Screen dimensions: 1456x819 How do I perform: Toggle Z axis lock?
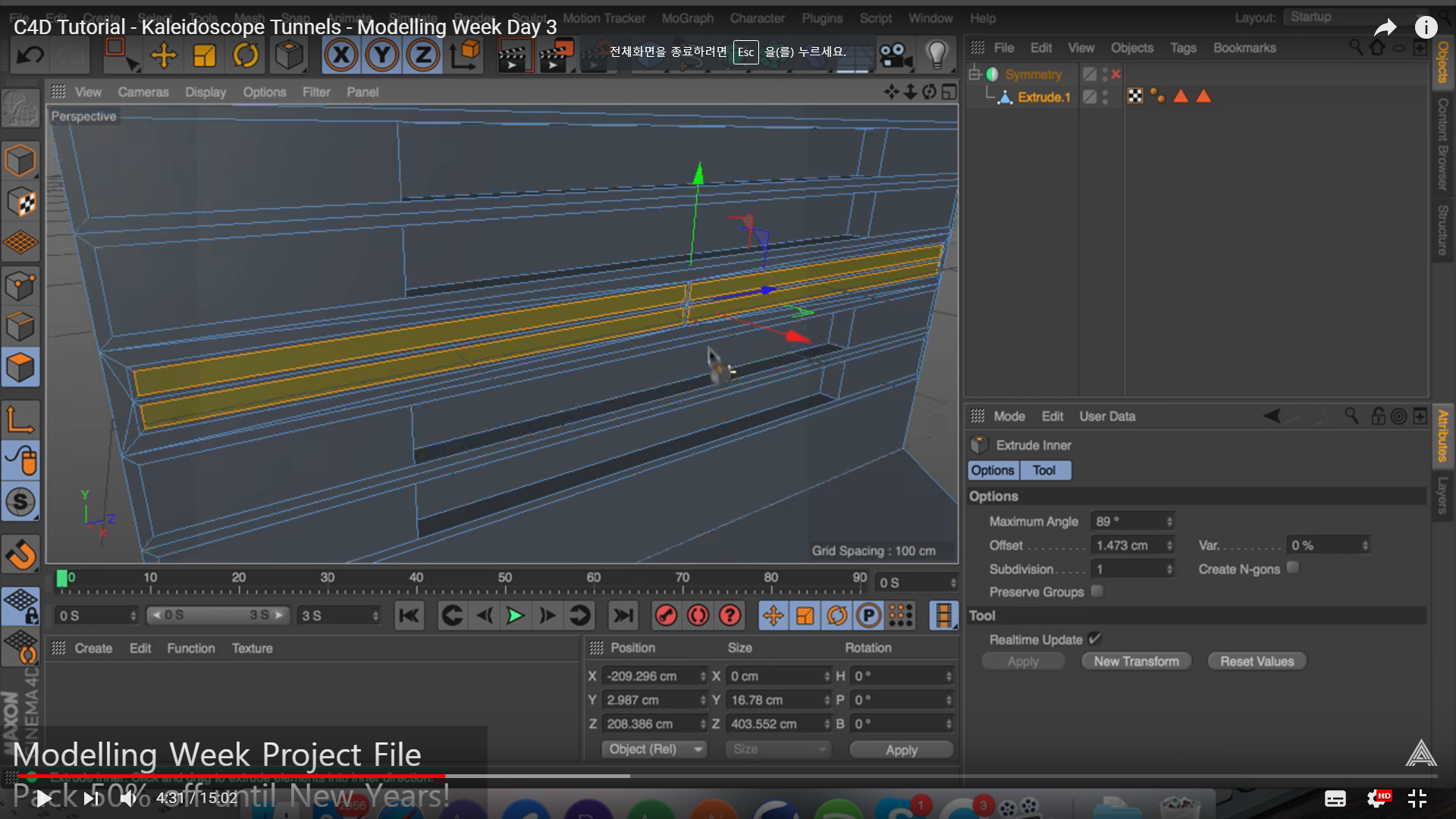423,55
